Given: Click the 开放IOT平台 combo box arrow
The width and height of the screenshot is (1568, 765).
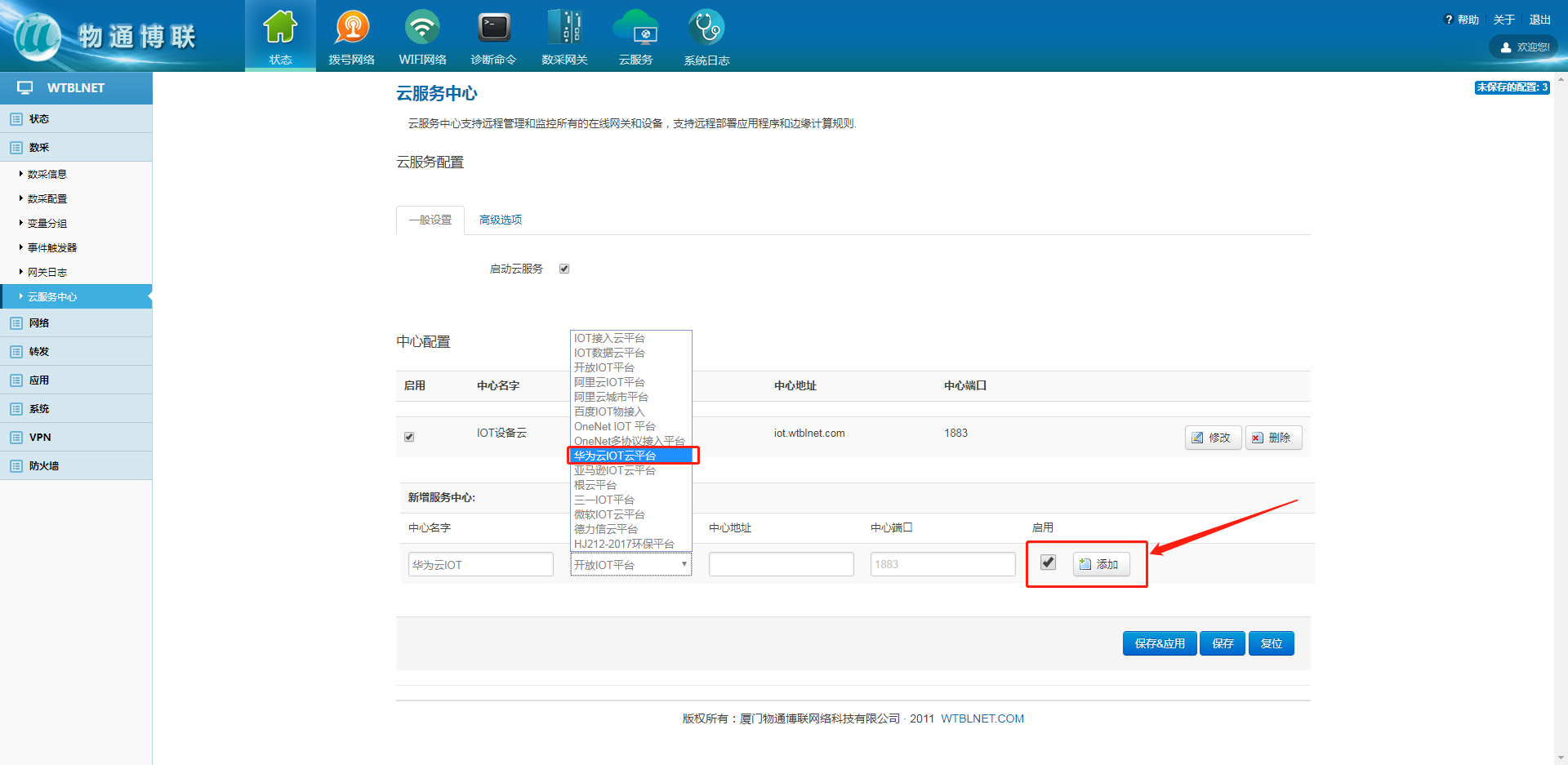Looking at the screenshot, I should coord(684,564).
